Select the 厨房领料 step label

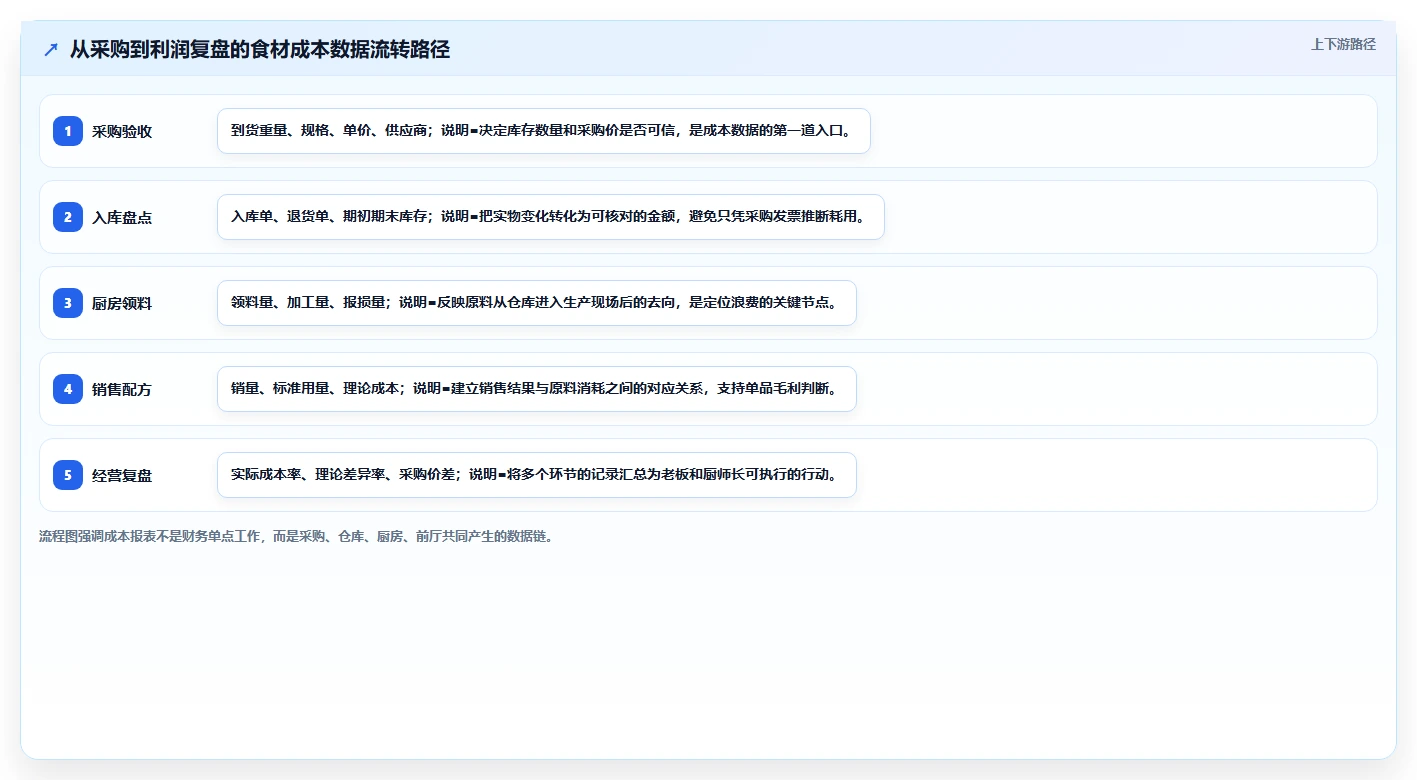click(x=122, y=303)
